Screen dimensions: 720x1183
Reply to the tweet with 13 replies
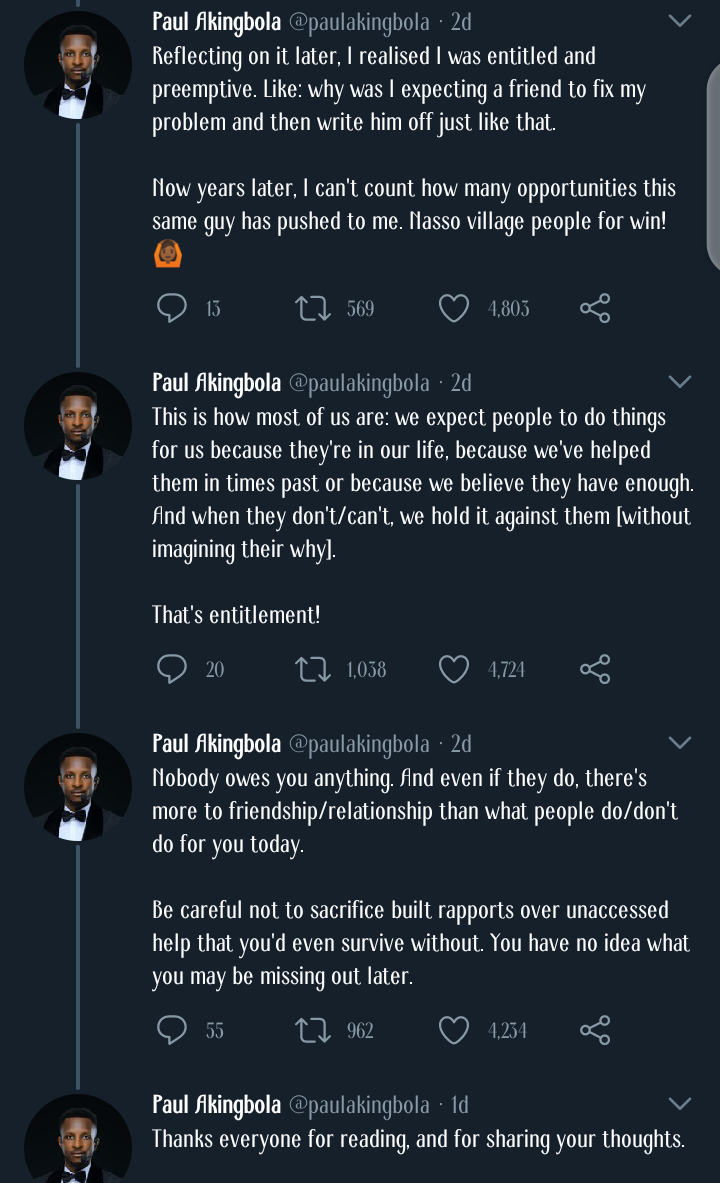coord(172,308)
